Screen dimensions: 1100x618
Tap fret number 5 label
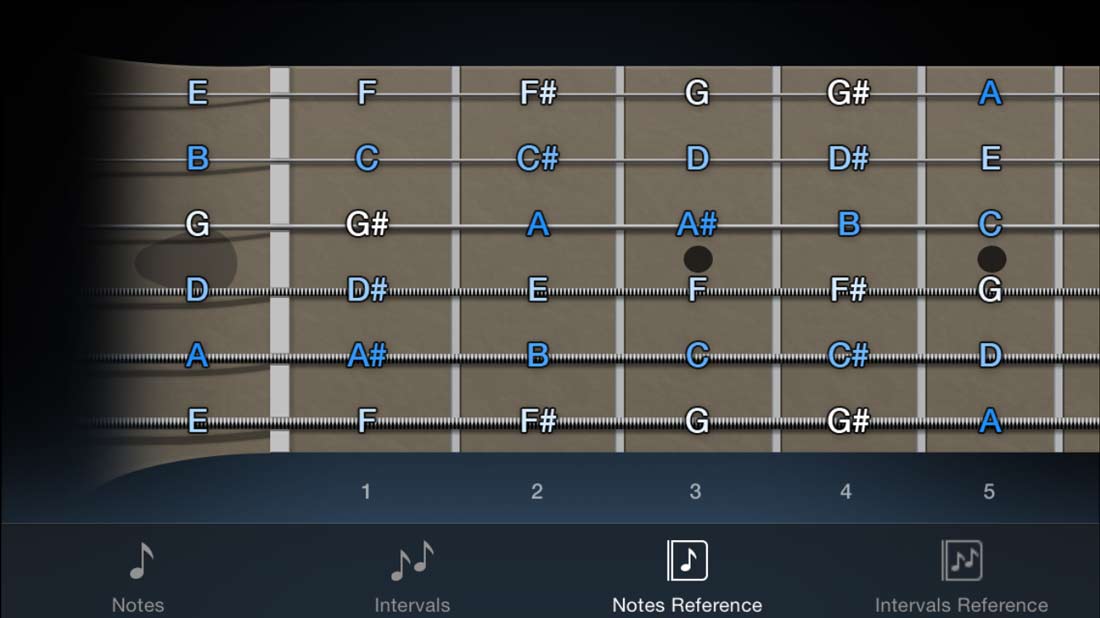(x=989, y=491)
